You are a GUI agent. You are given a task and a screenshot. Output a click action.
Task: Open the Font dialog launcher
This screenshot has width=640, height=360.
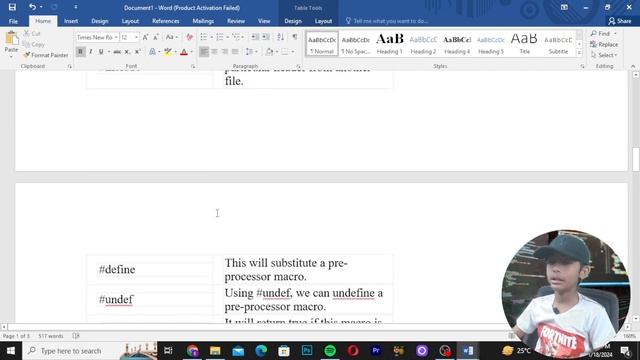point(193,66)
